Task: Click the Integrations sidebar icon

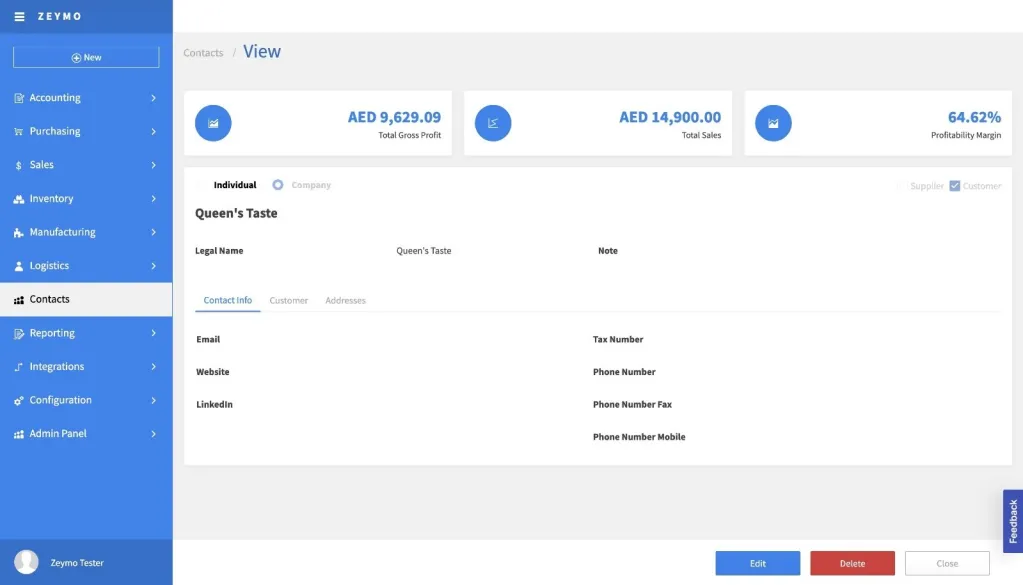Action: [x=18, y=367]
